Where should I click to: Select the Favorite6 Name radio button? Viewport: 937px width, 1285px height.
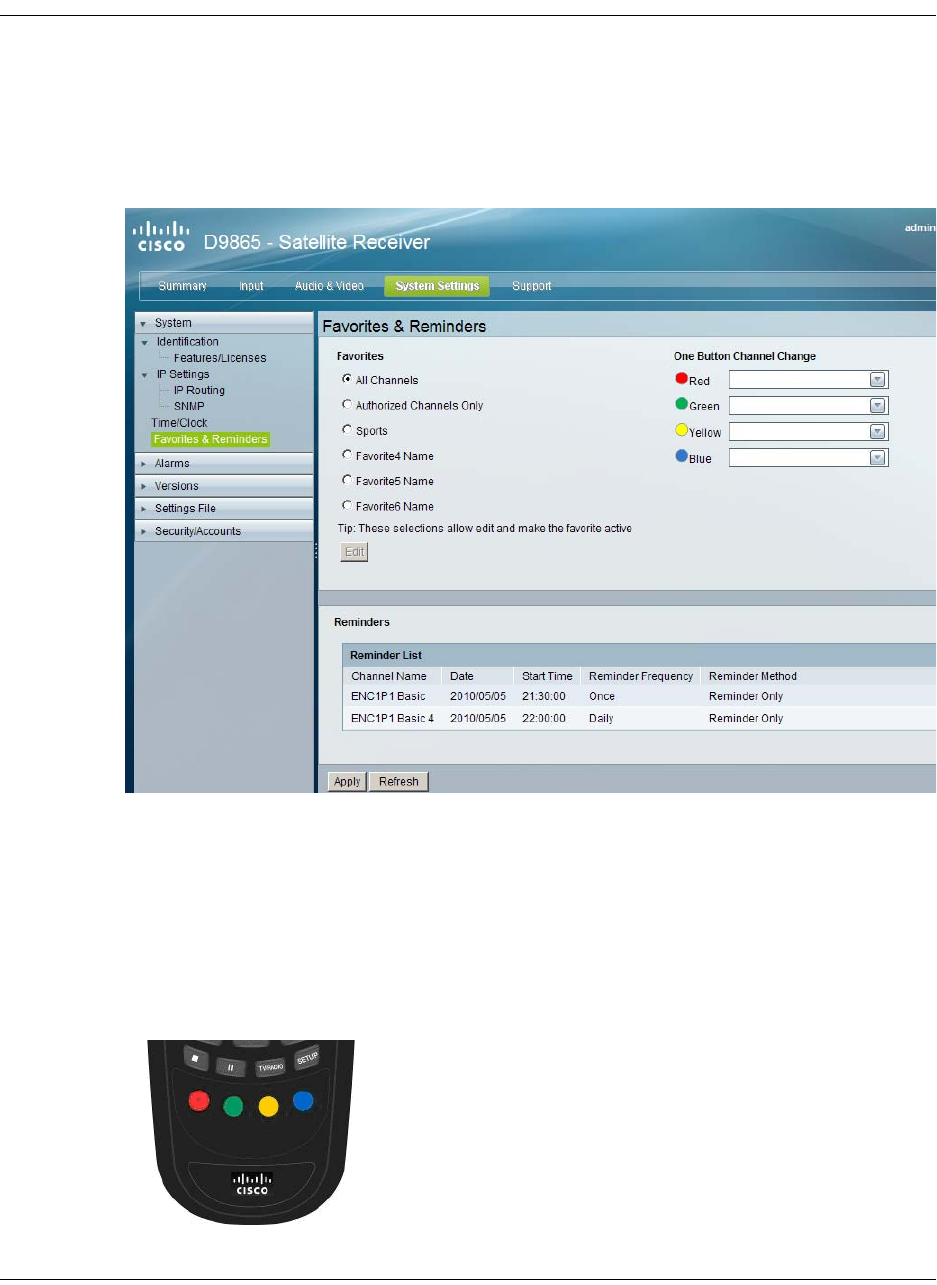tap(347, 505)
